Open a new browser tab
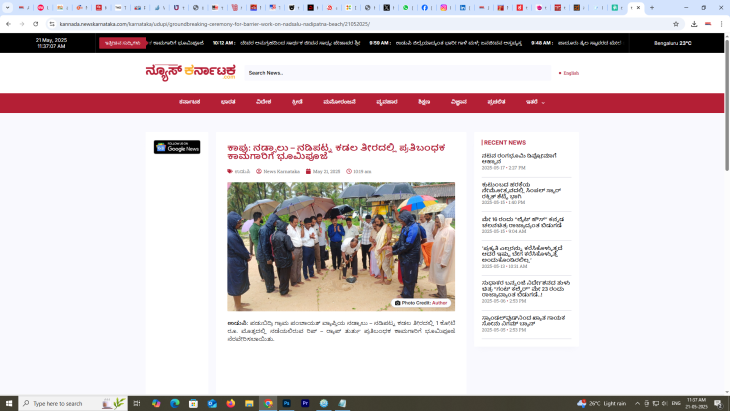The width and height of the screenshot is (730, 411). click(x=652, y=7)
